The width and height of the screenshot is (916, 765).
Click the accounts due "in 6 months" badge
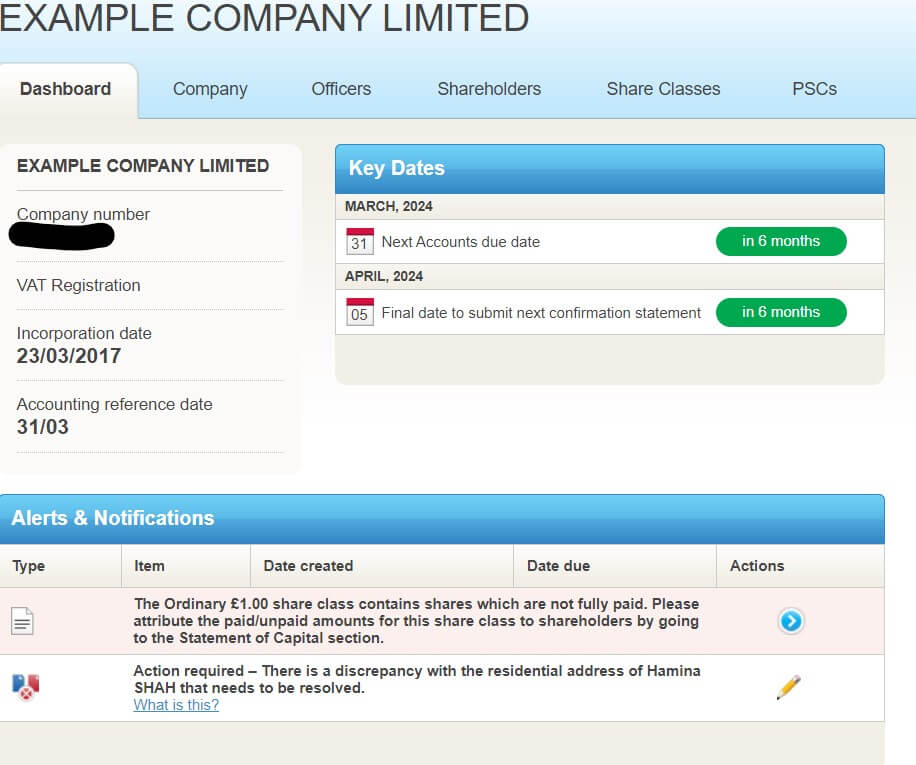point(781,241)
